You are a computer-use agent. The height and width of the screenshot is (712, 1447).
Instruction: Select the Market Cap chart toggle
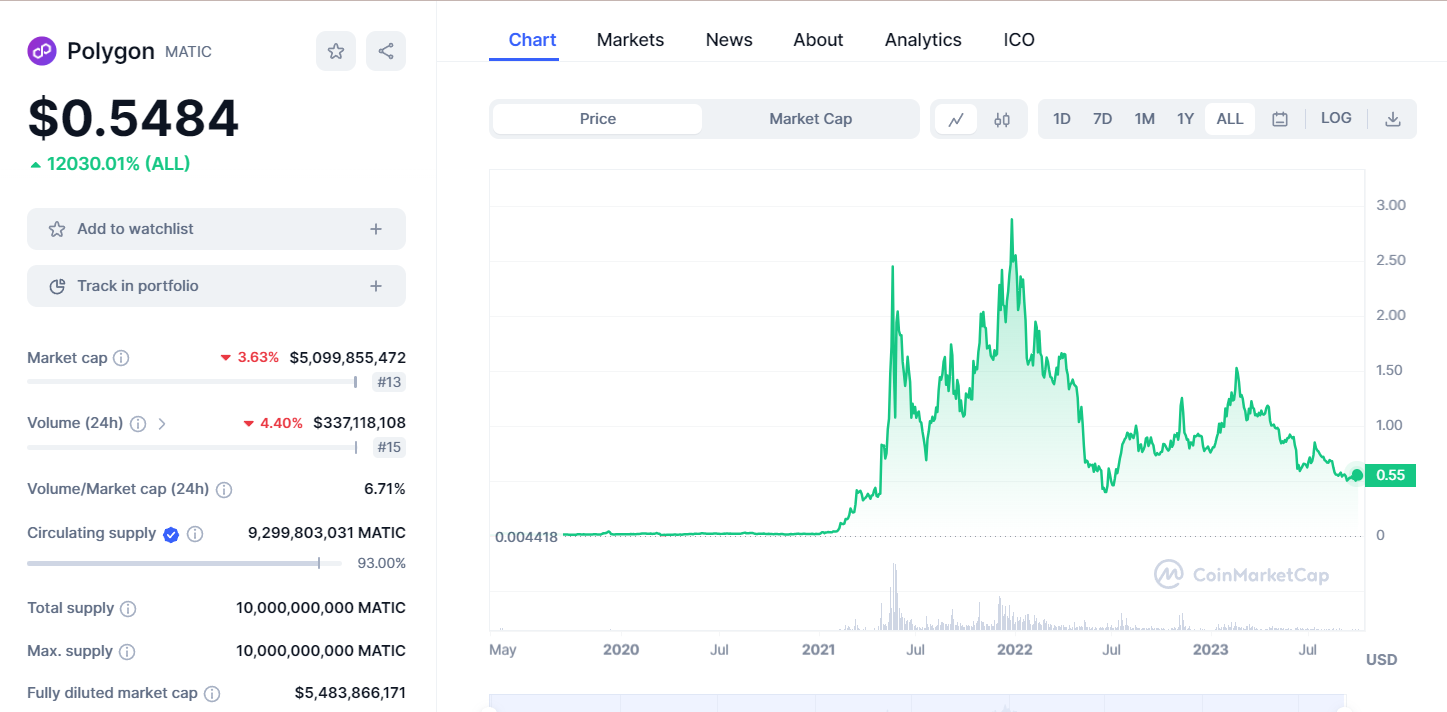[811, 119]
